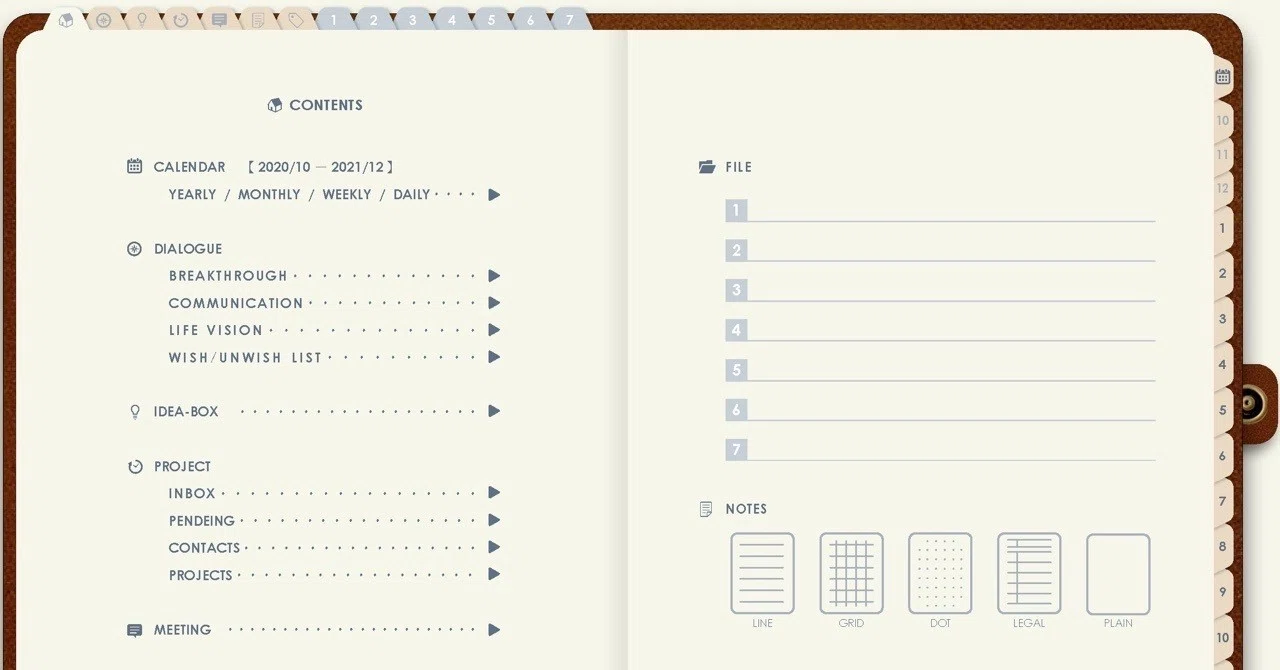The width and height of the screenshot is (1280, 670).
Task: Jump to Communication via its arrow
Action: pyautogui.click(x=494, y=303)
